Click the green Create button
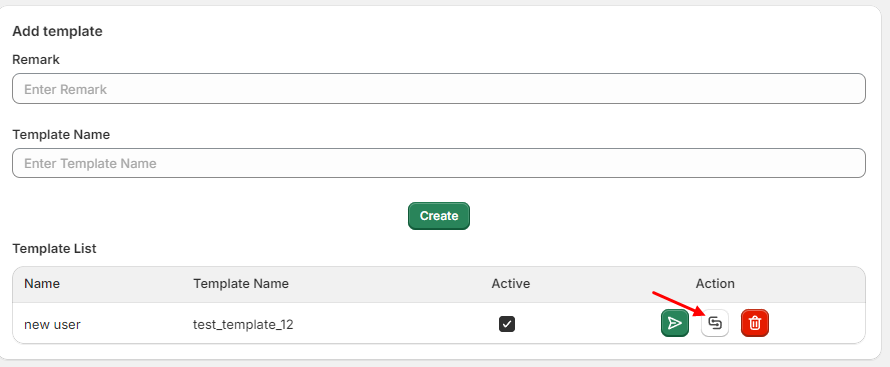 click(439, 216)
